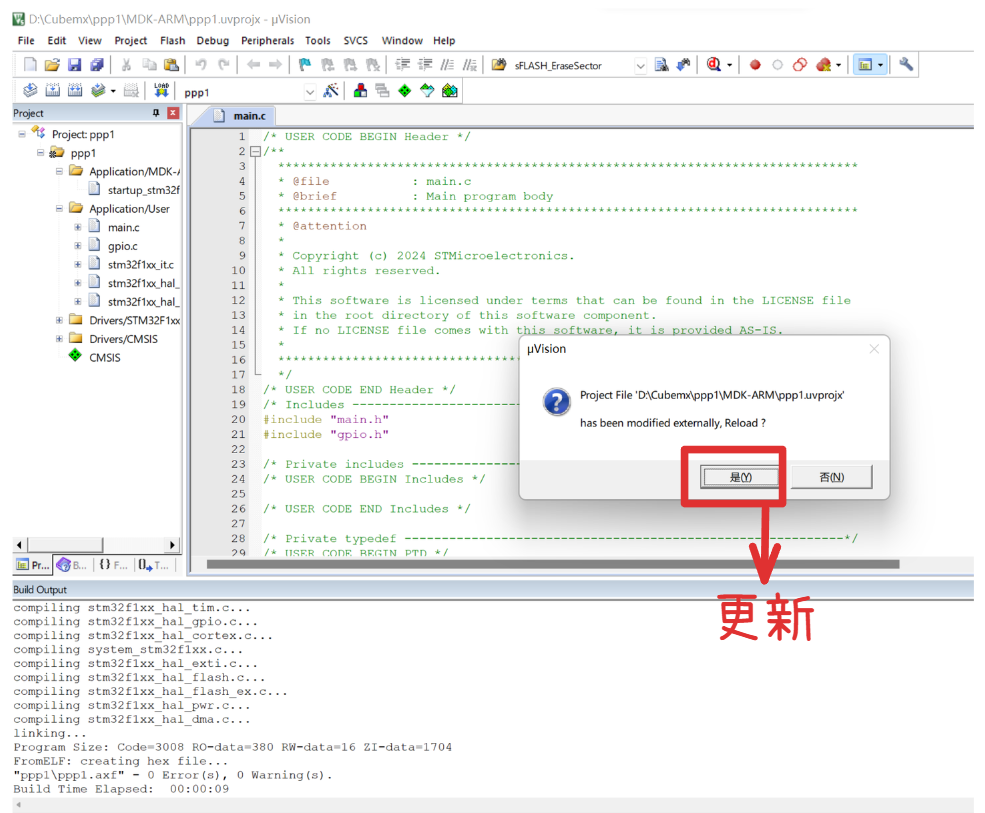Switch to the Templates tab in the Project panel
This screenshot has width=985, height=813.
(x=153, y=565)
